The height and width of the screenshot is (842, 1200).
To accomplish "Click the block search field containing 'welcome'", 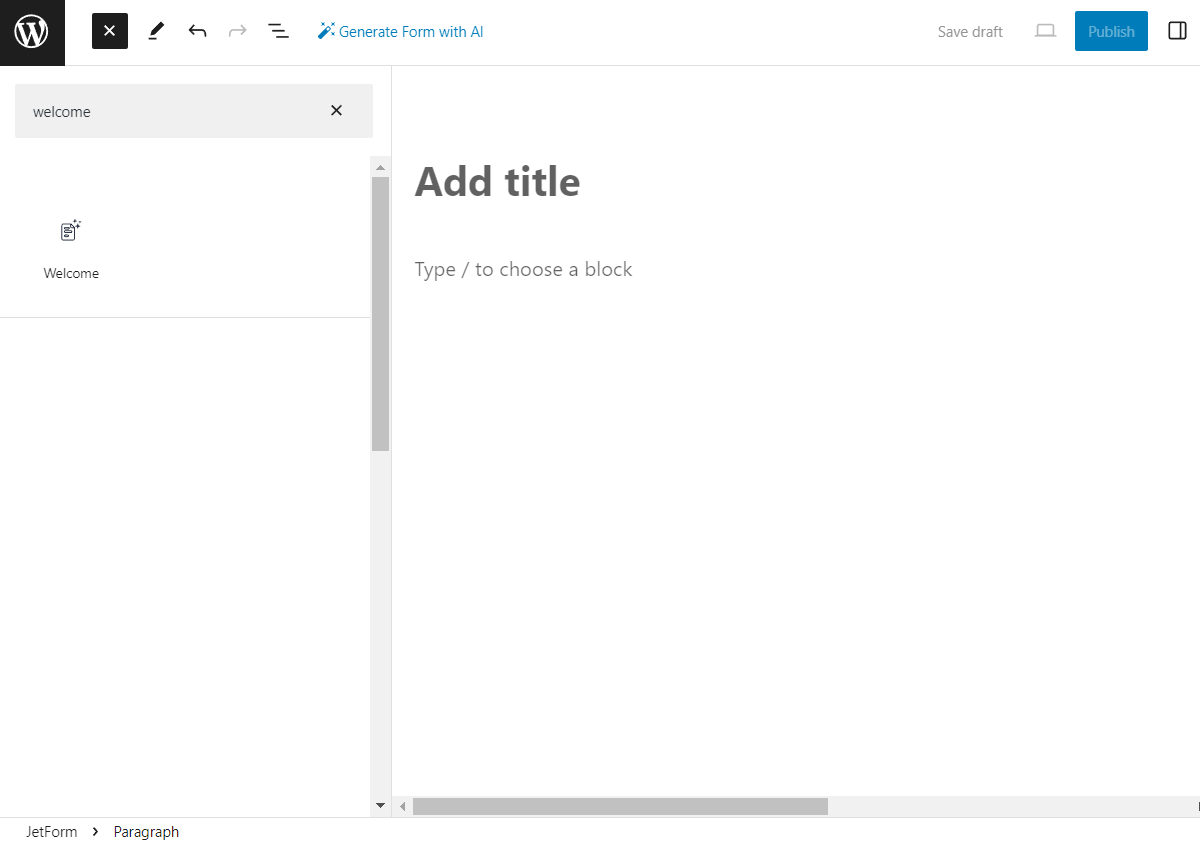I will [x=170, y=111].
